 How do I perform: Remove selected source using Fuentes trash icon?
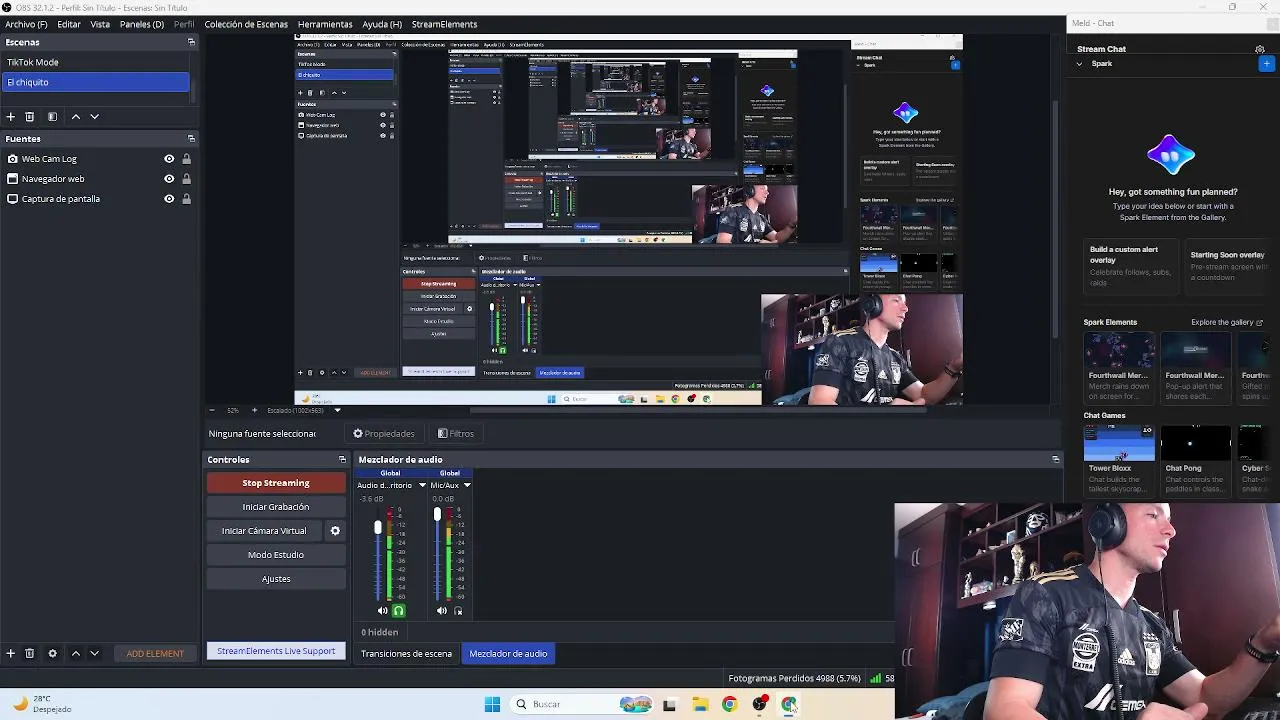29,653
